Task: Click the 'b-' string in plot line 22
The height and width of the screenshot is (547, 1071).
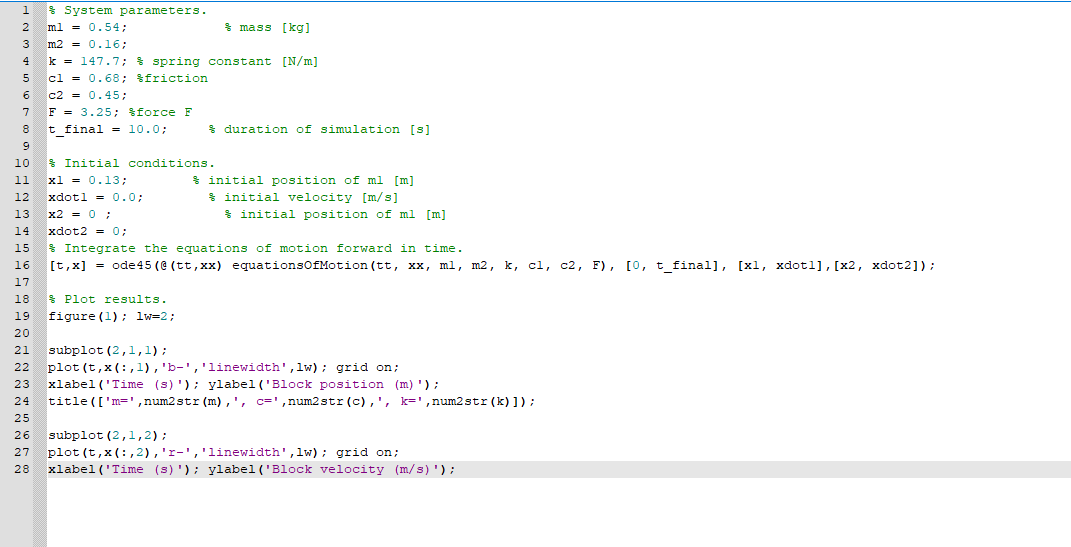Action: 176,367
